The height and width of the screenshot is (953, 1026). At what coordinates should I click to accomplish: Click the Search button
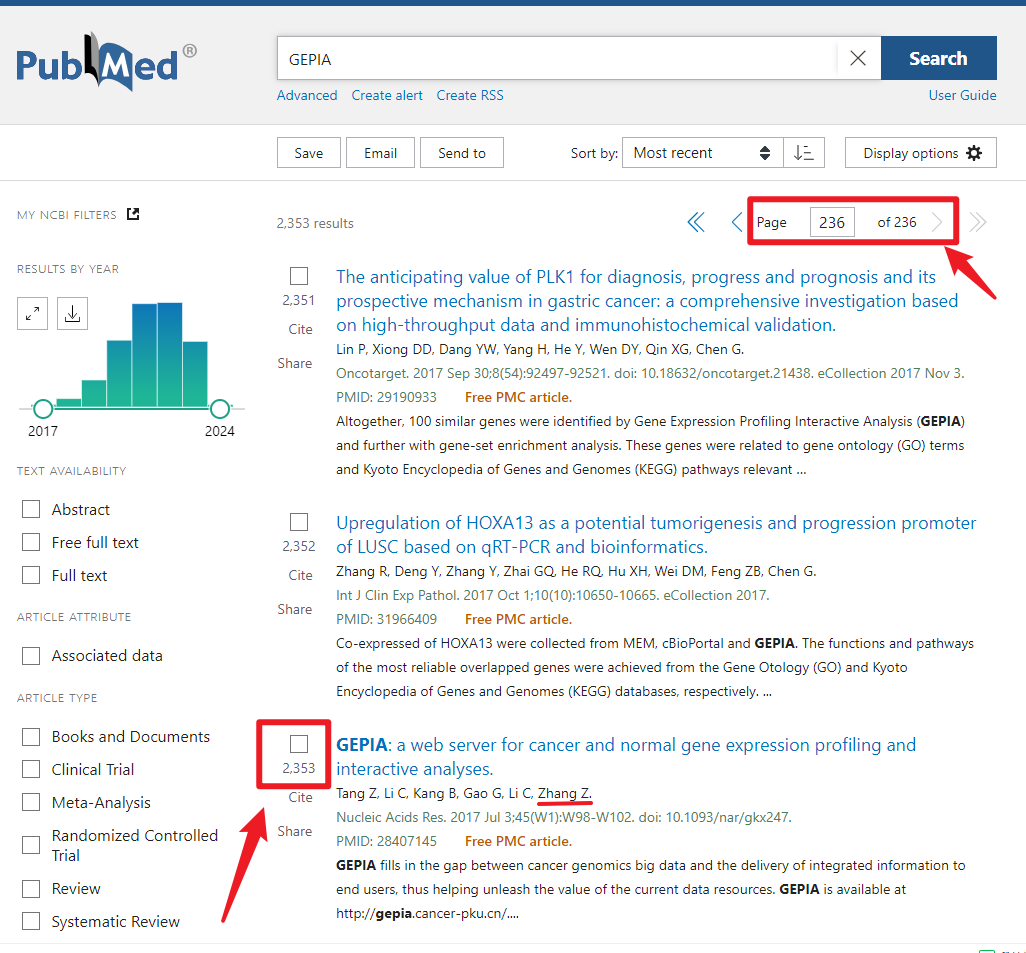pyautogui.click(x=938, y=58)
